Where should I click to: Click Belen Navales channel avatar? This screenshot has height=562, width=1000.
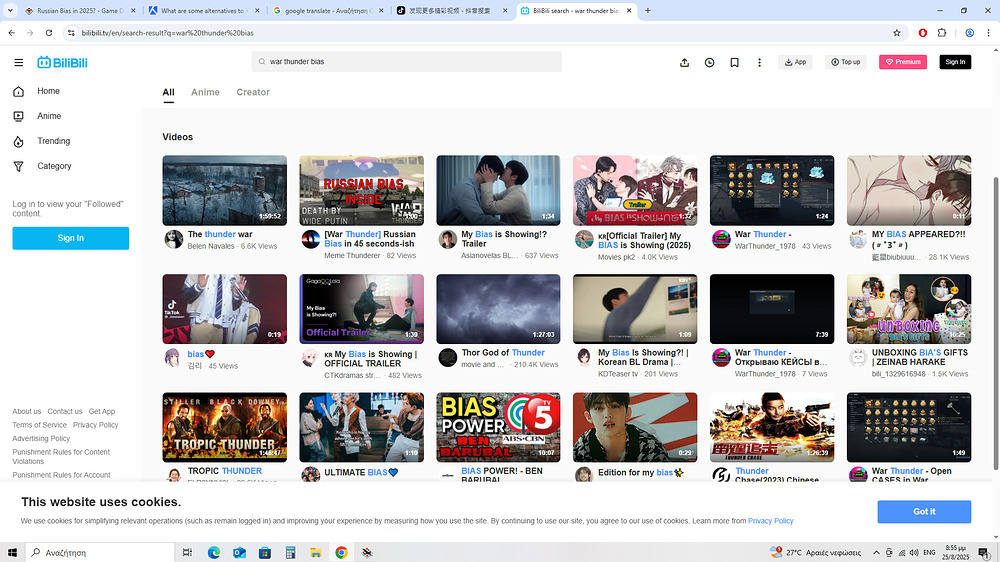point(173,239)
